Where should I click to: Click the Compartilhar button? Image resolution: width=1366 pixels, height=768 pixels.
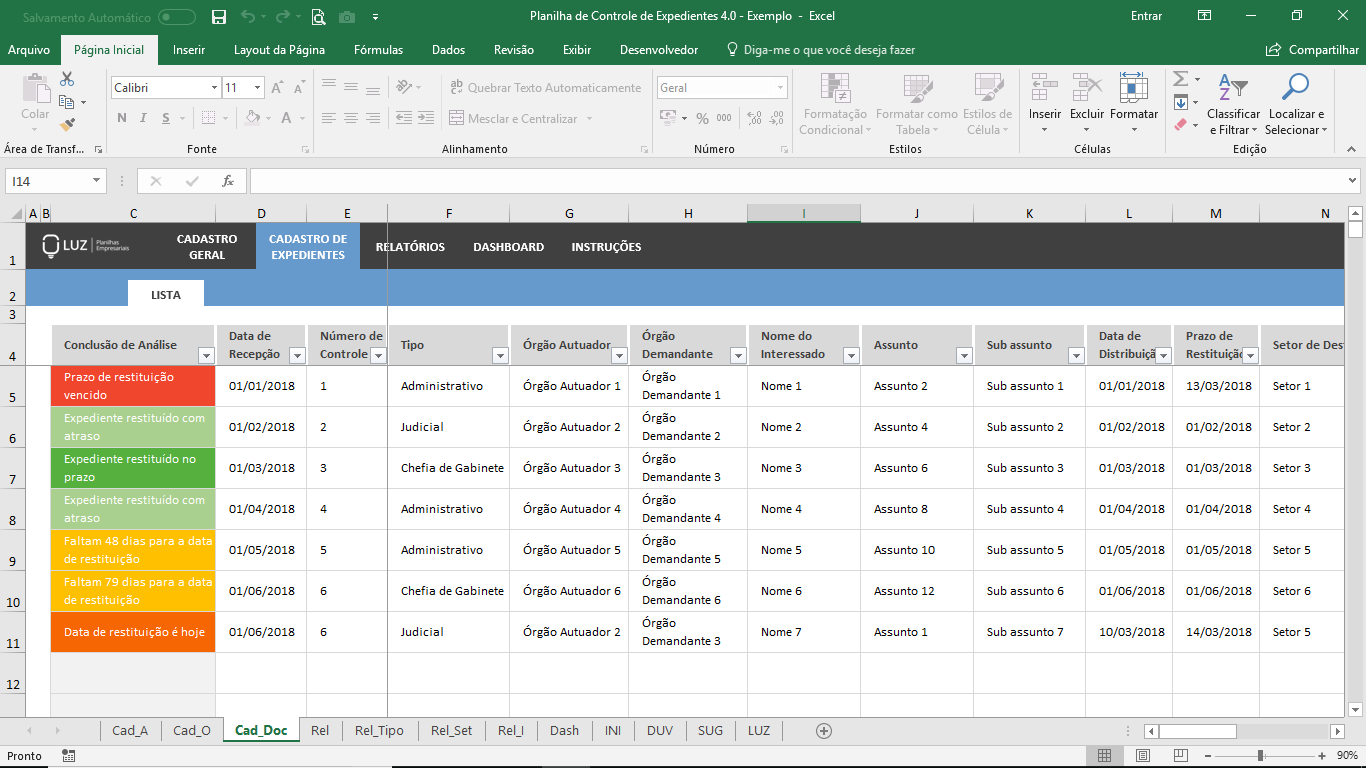point(1312,50)
